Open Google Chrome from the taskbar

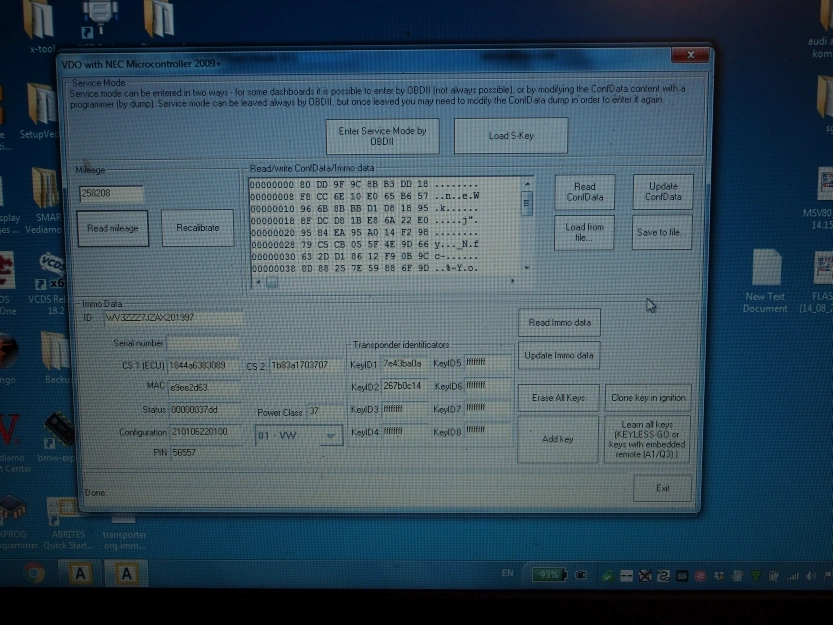coord(34,573)
